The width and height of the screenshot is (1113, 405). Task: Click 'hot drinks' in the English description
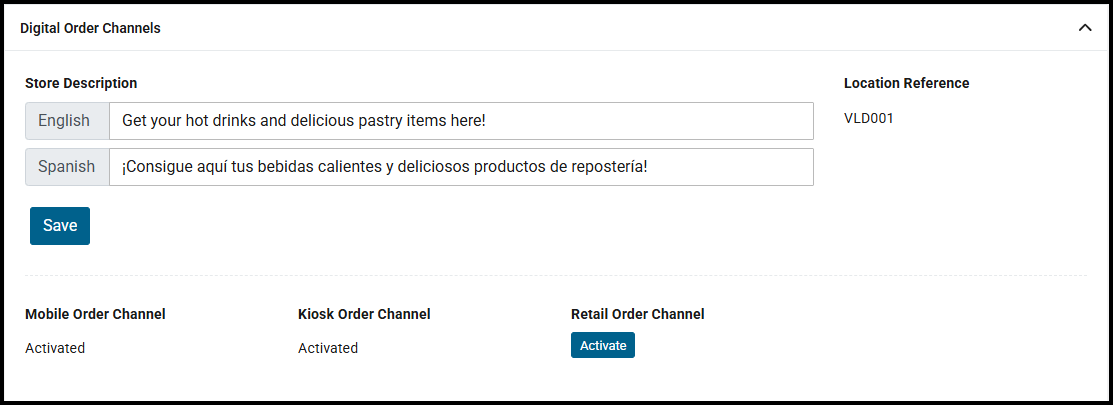(x=219, y=121)
